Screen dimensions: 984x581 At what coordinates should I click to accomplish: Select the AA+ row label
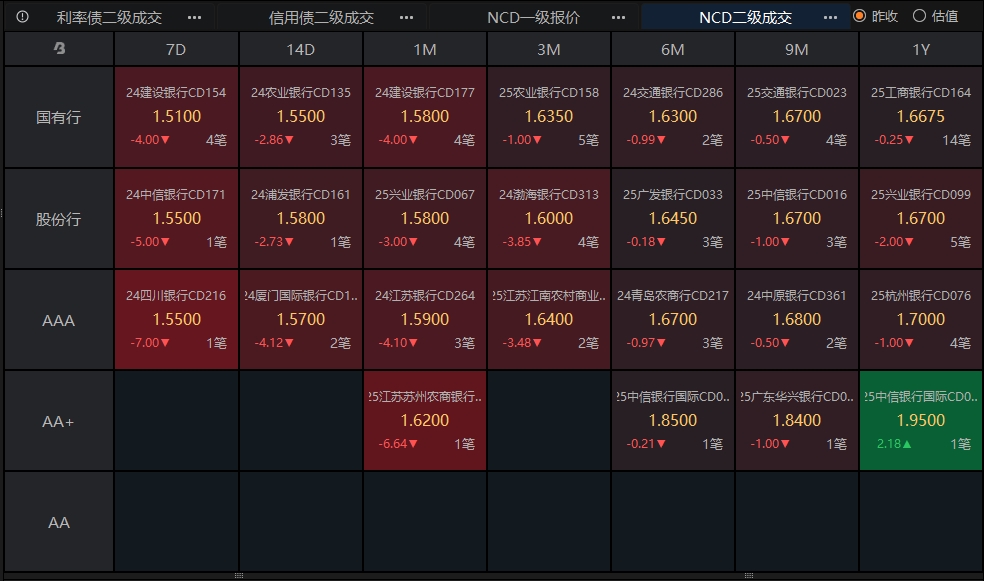pos(58,421)
